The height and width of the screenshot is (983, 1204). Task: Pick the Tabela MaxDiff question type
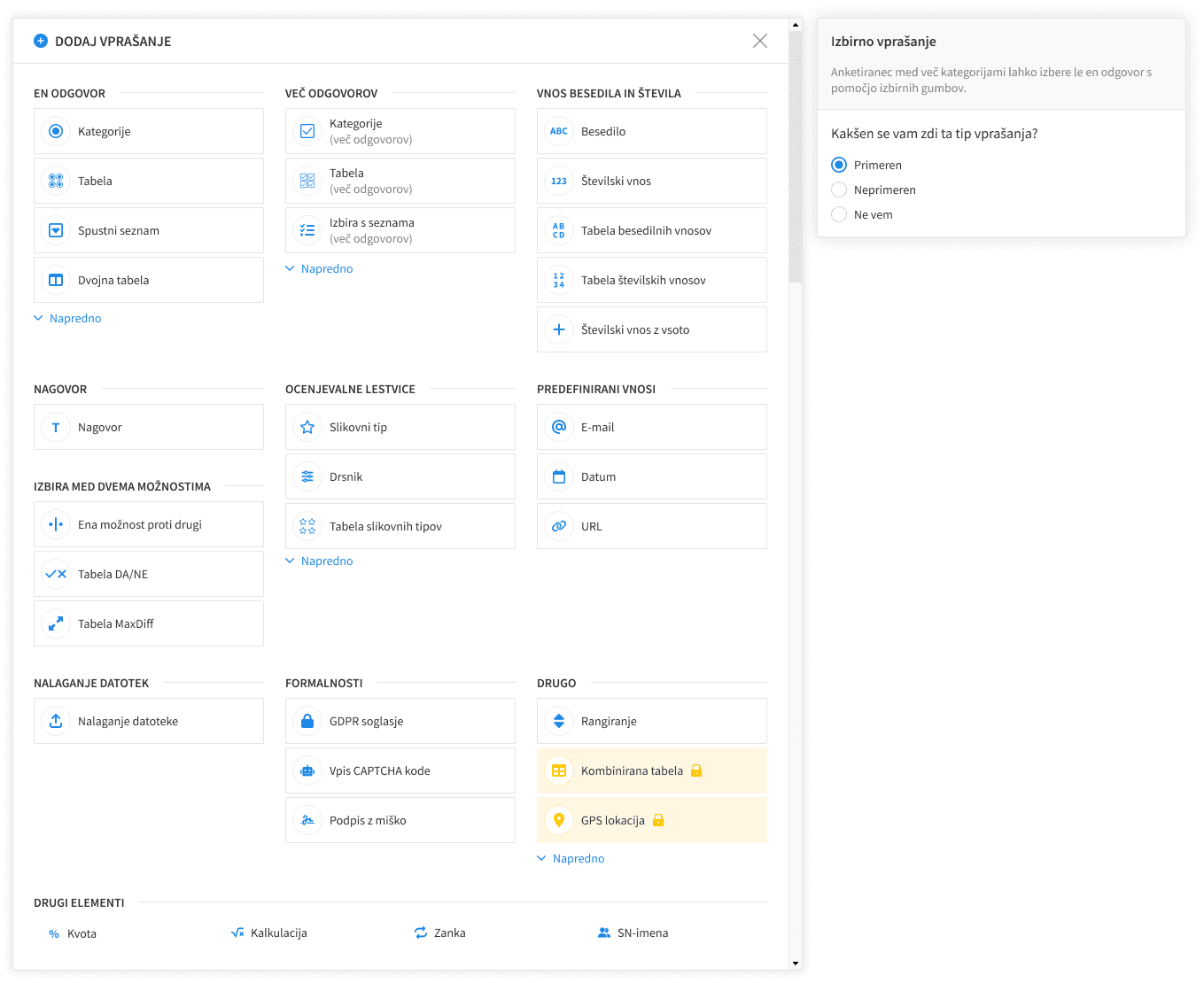(148, 623)
